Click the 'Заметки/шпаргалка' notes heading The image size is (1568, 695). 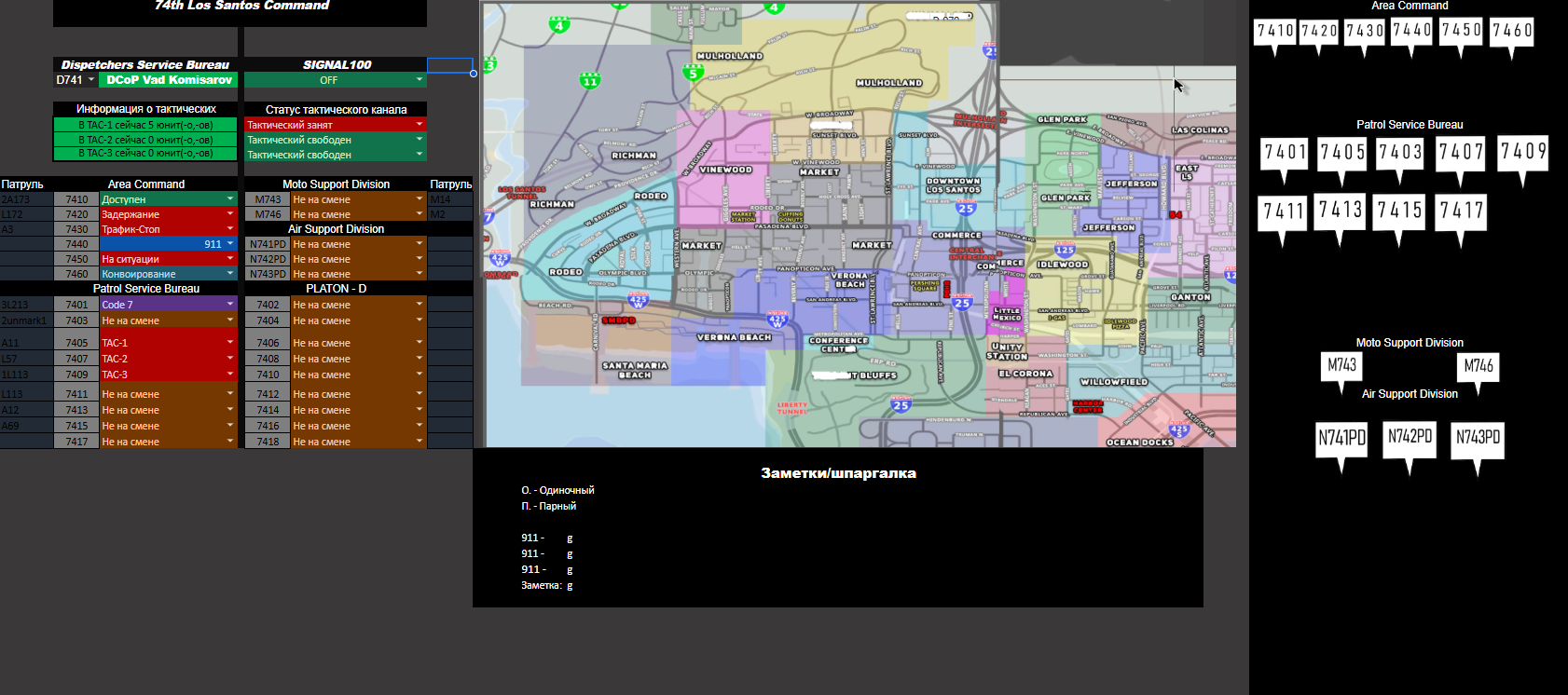[x=838, y=473]
